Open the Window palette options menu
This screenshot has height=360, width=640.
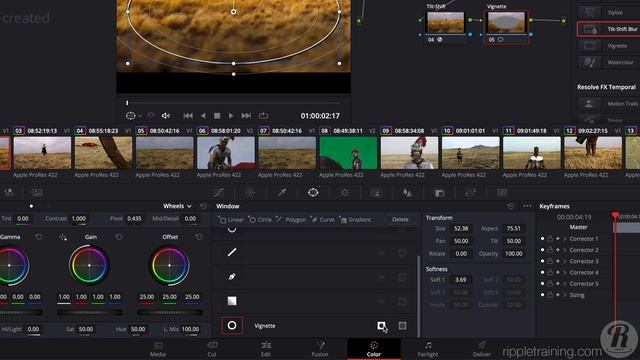tap(527, 206)
